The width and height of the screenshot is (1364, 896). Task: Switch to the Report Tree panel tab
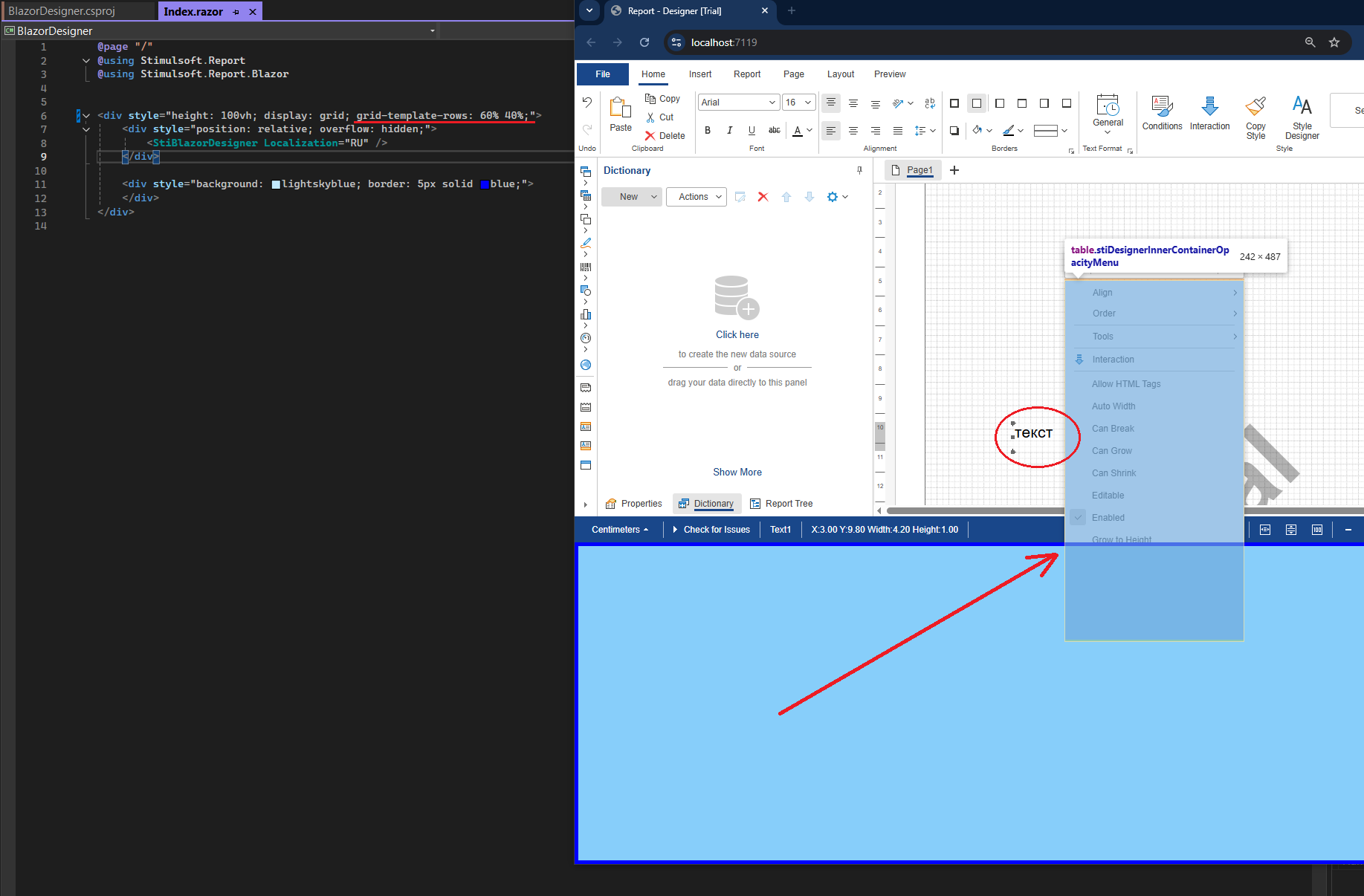(781, 504)
